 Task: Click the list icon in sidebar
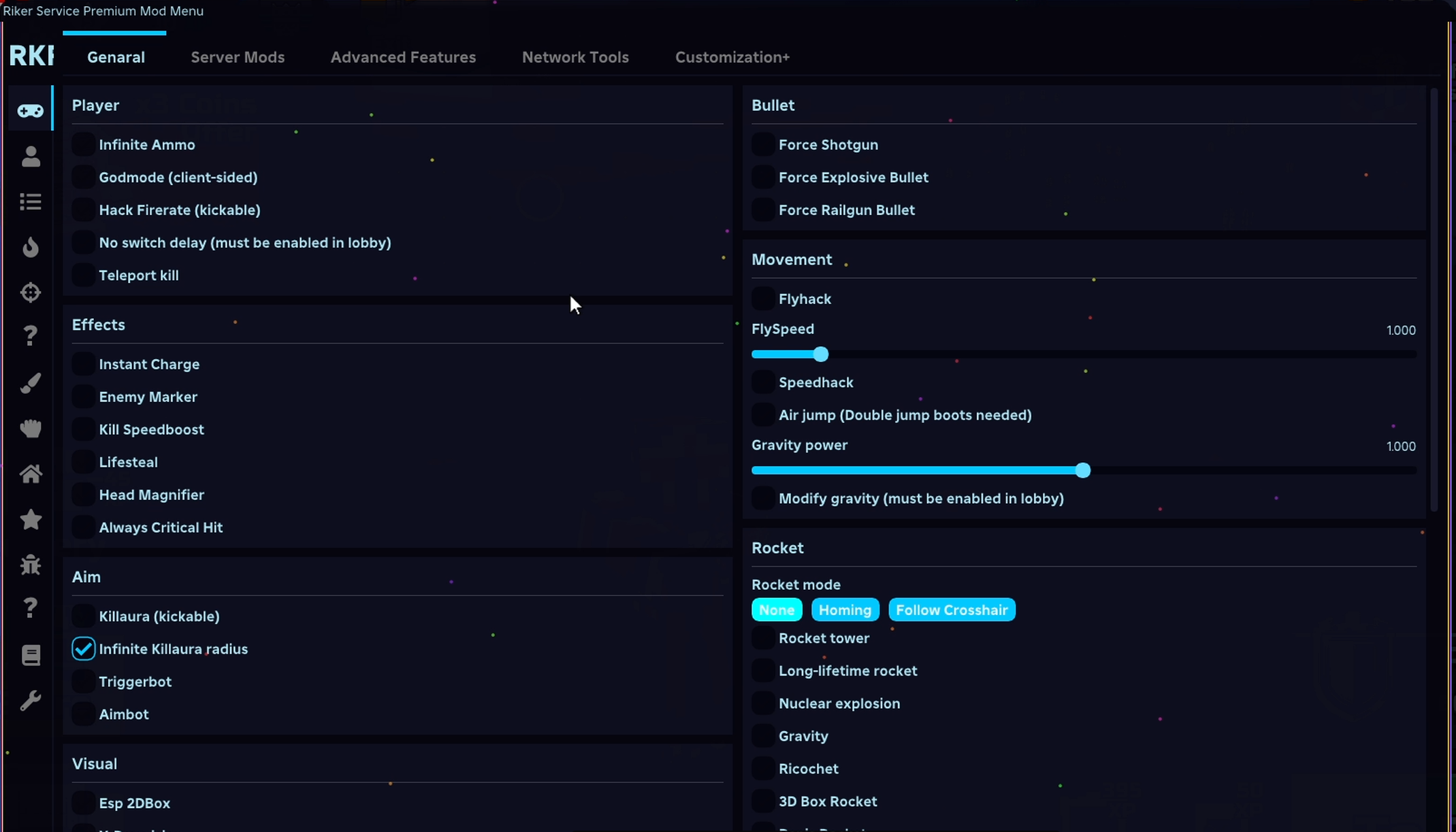[x=31, y=201]
